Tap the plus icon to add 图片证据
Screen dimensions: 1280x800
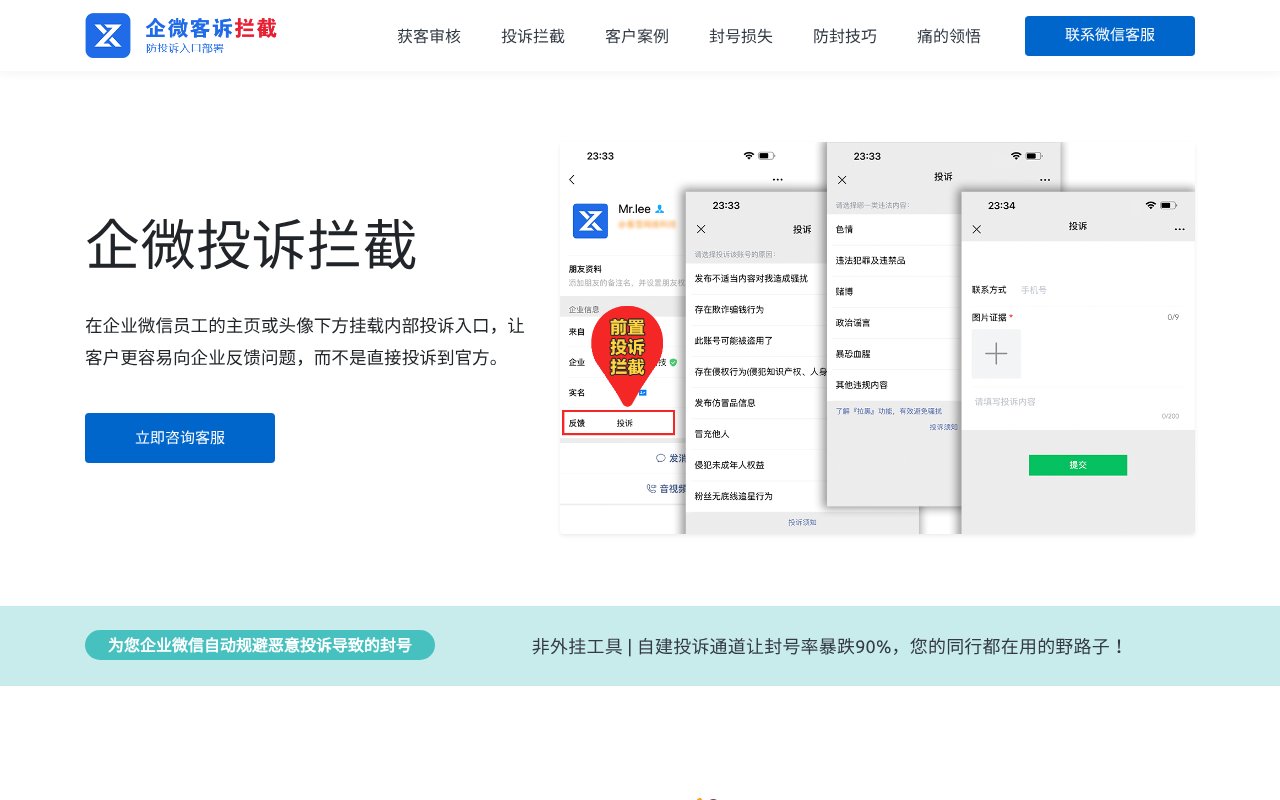pyautogui.click(x=996, y=353)
